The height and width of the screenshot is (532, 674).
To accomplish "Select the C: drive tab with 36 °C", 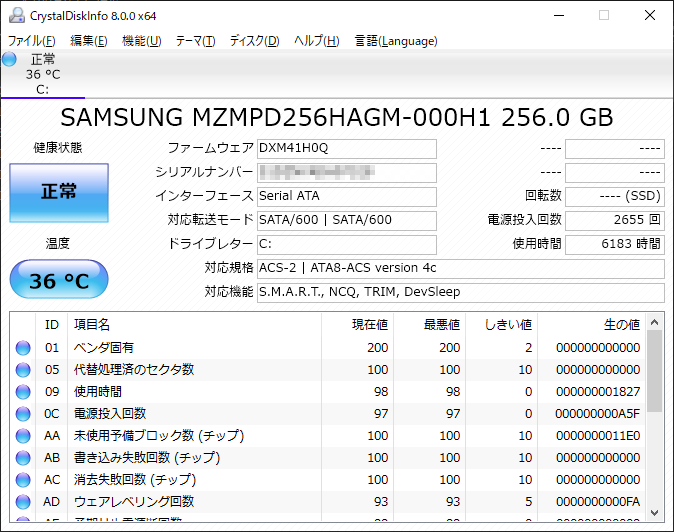I will click(43, 74).
